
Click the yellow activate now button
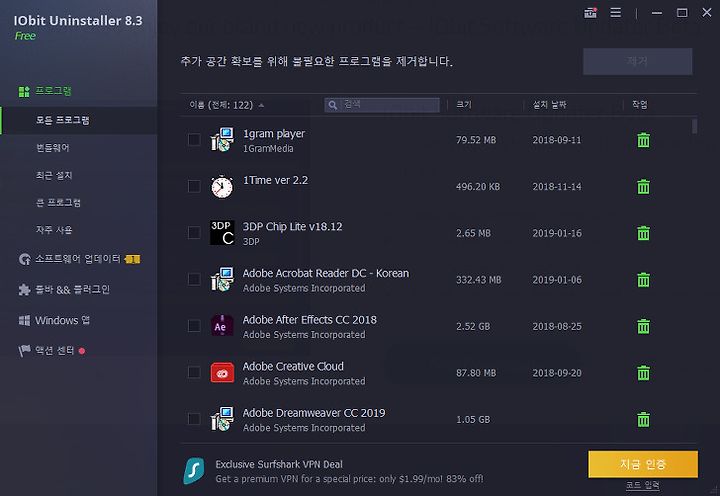[x=643, y=464]
